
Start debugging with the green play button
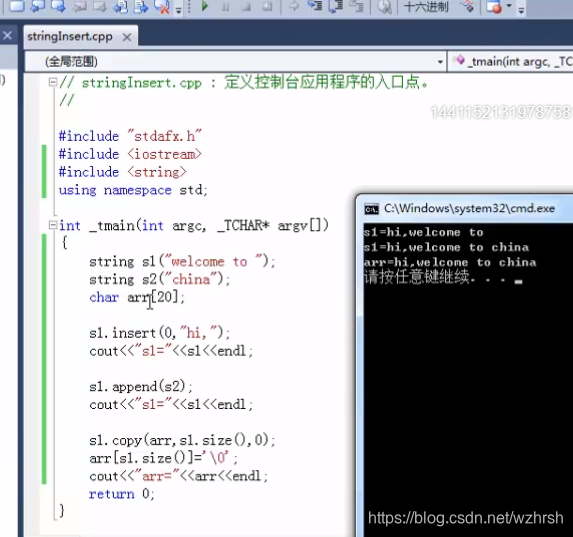[205, 6]
